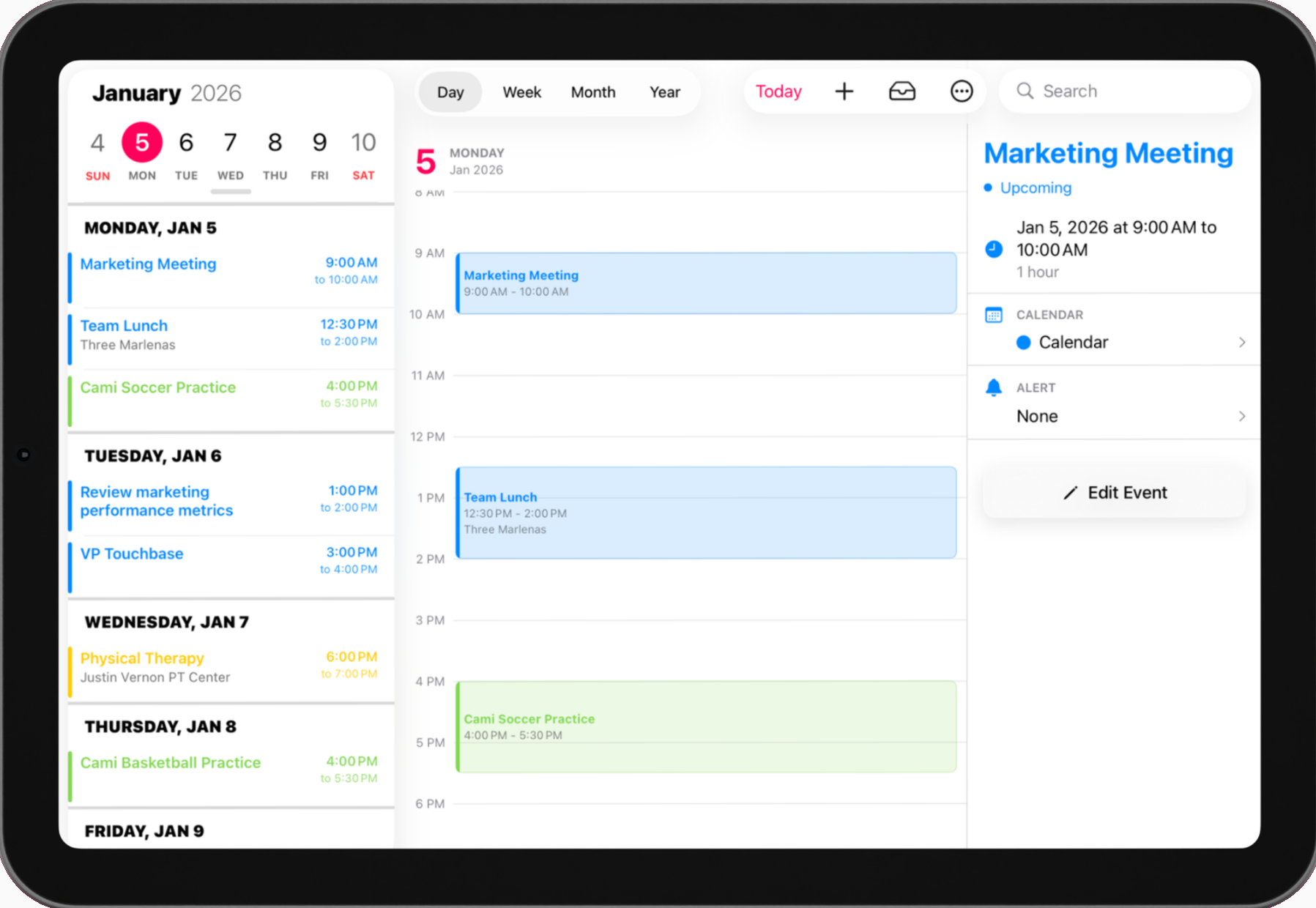Select Monday the 5th in the mini calendar

click(141, 141)
